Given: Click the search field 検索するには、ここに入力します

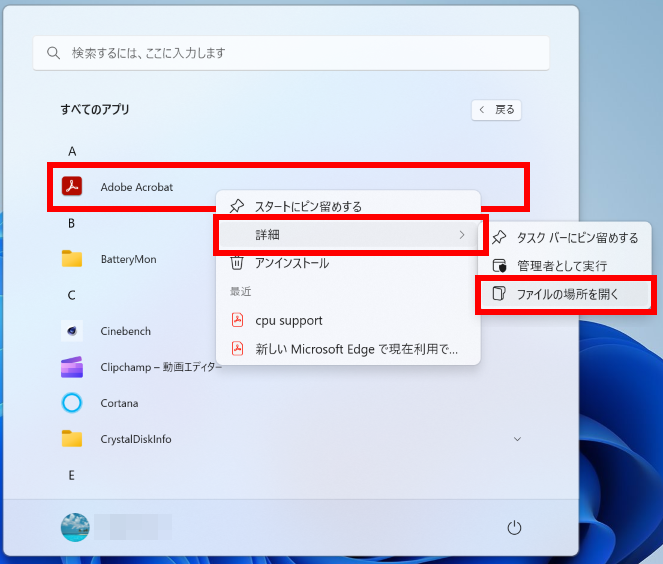Looking at the screenshot, I should [291, 53].
